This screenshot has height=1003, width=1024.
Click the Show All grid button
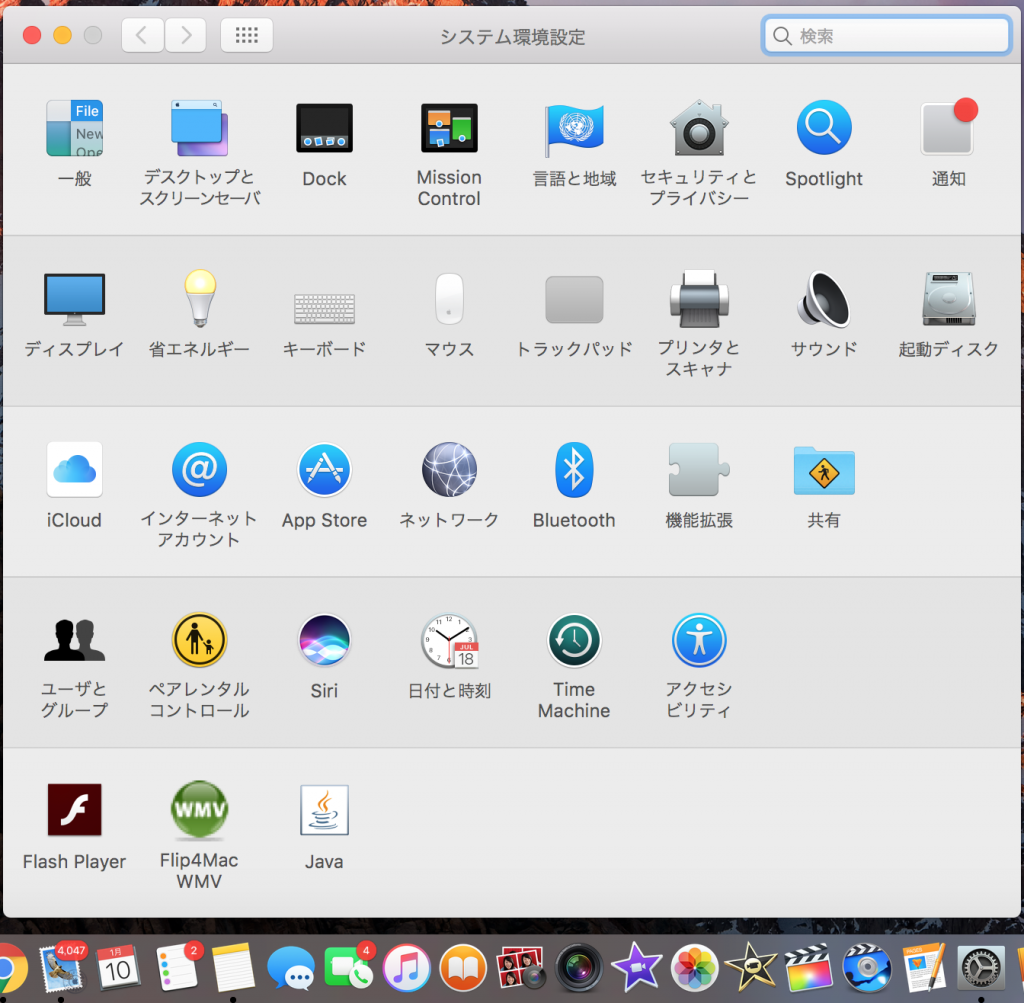pos(246,36)
